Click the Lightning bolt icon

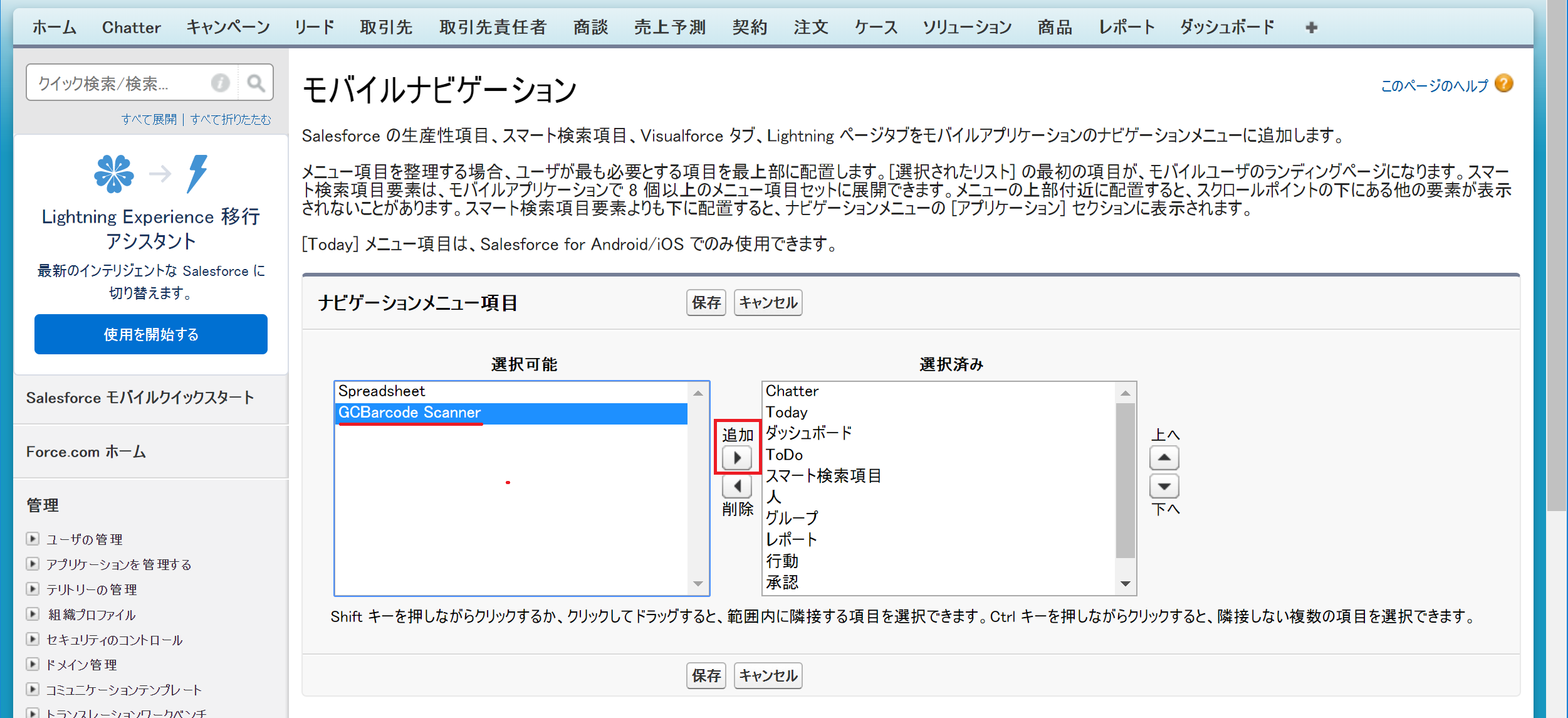197,173
